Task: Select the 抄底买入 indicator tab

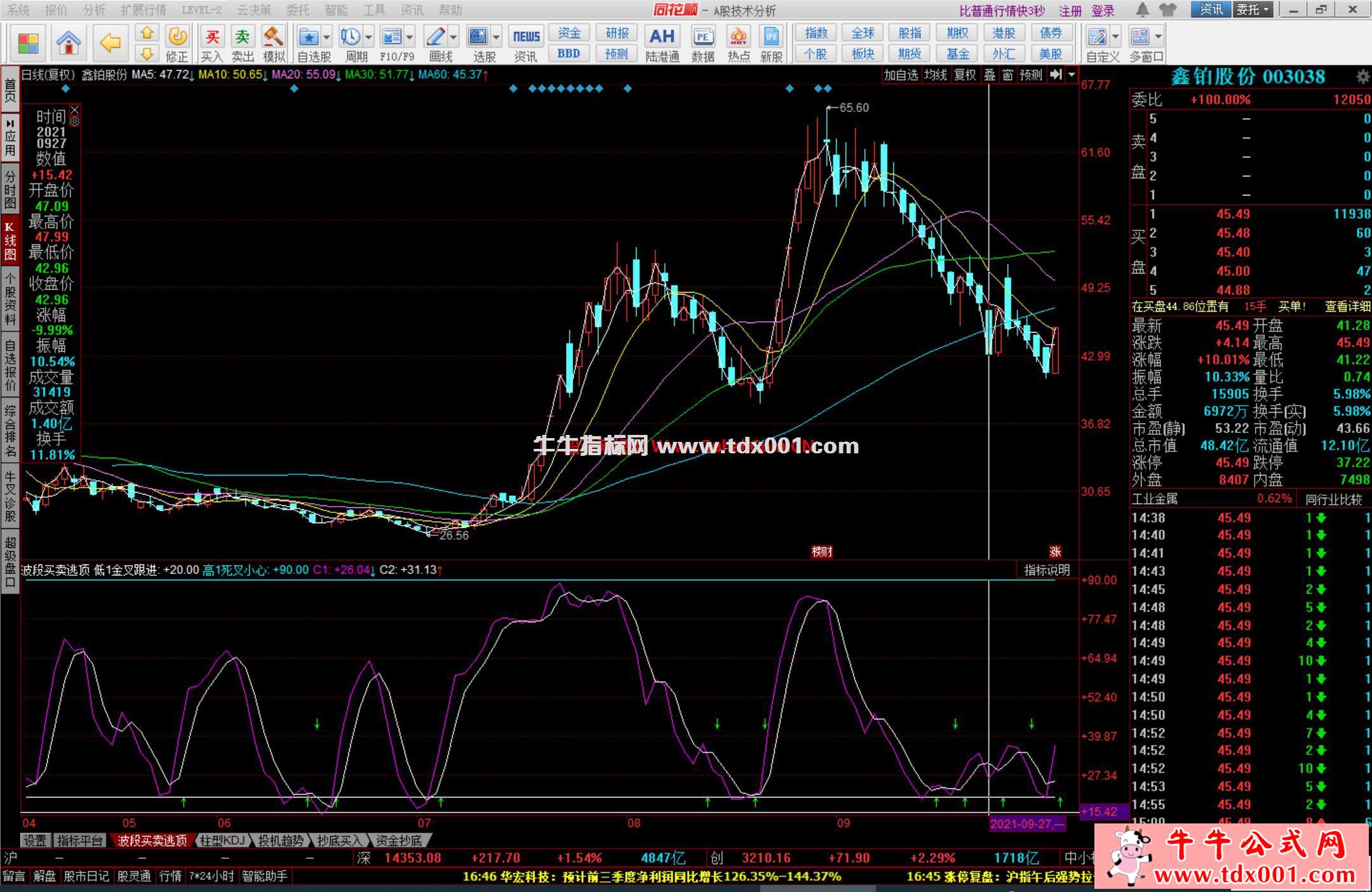Action: [x=339, y=841]
